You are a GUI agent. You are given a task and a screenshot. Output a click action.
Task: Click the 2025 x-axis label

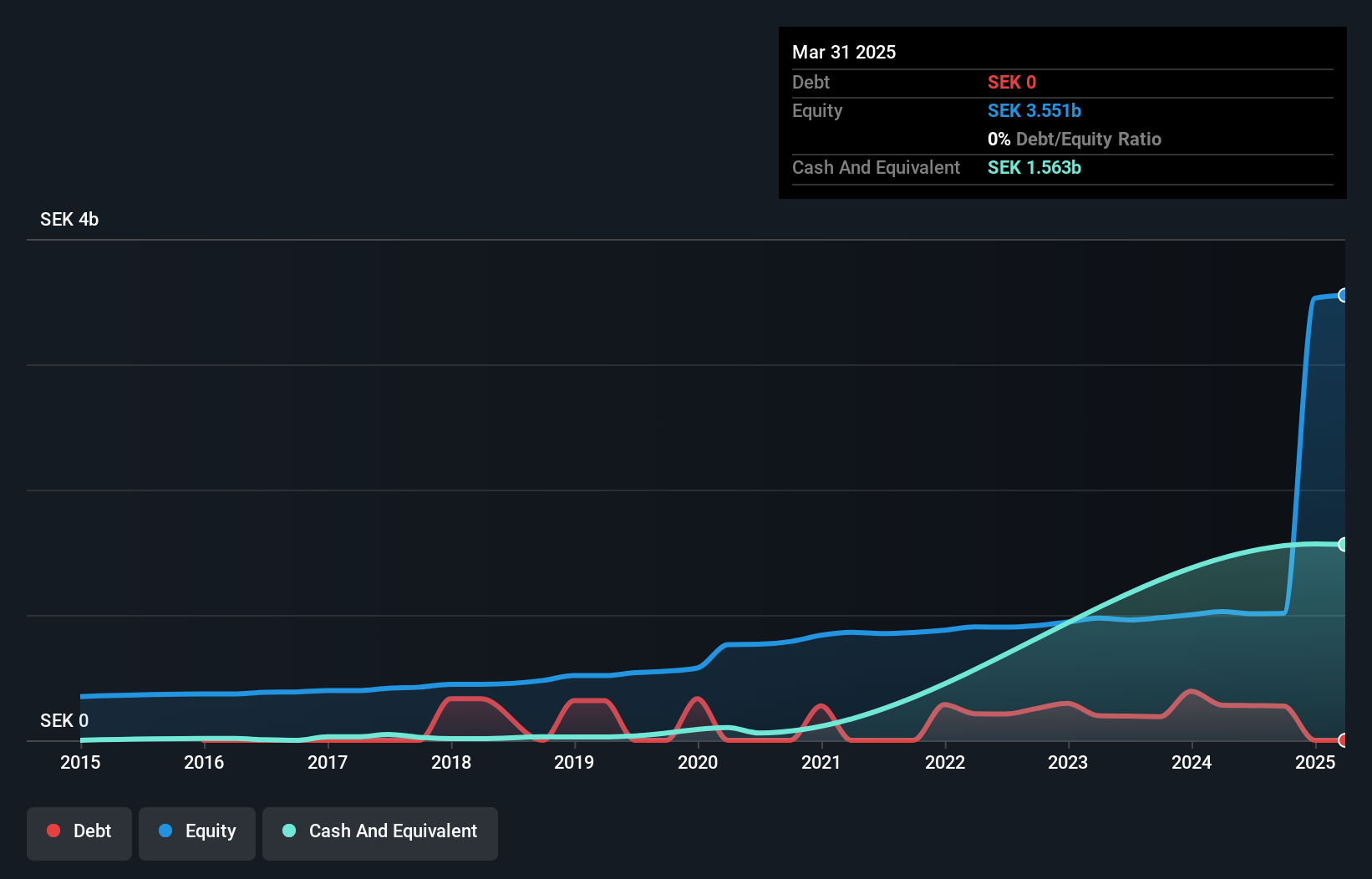pyautogui.click(x=1315, y=762)
